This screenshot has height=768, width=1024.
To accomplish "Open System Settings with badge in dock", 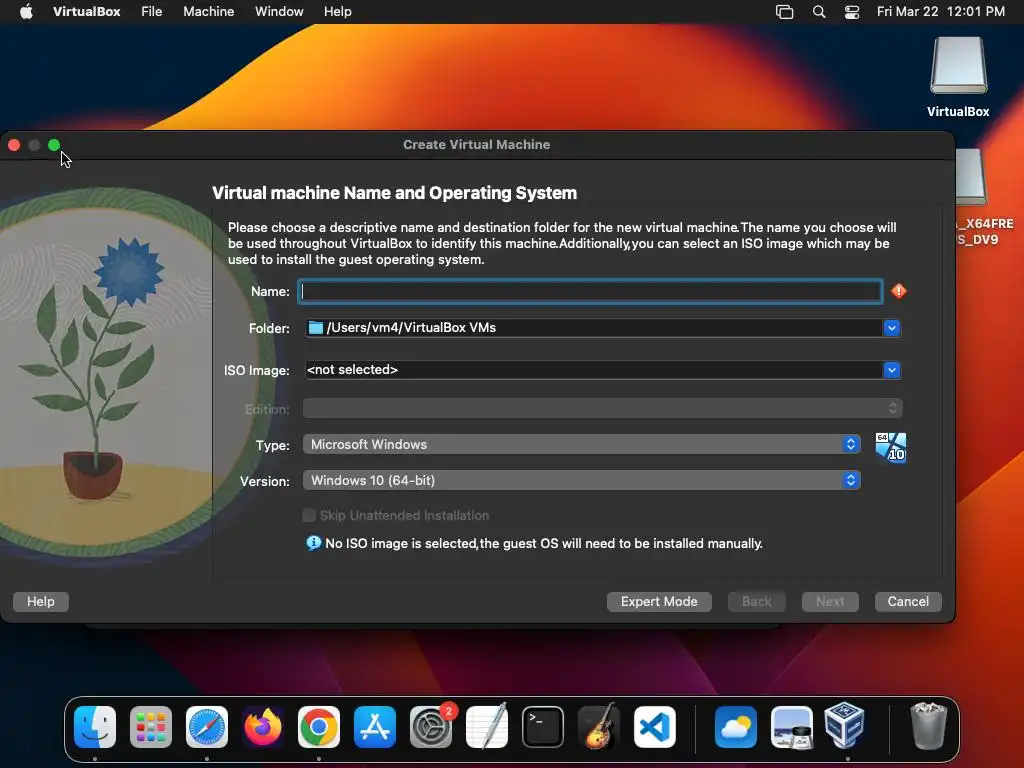I will [x=431, y=727].
